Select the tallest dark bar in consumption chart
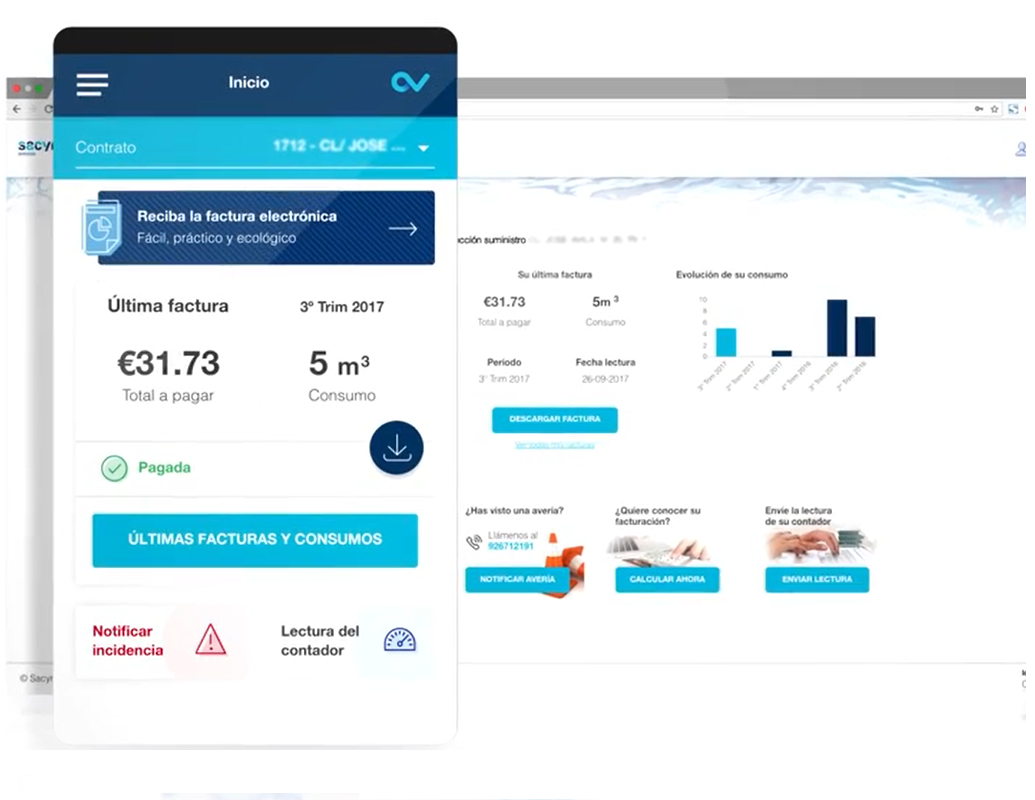The width and height of the screenshot is (1035, 800). [837, 328]
